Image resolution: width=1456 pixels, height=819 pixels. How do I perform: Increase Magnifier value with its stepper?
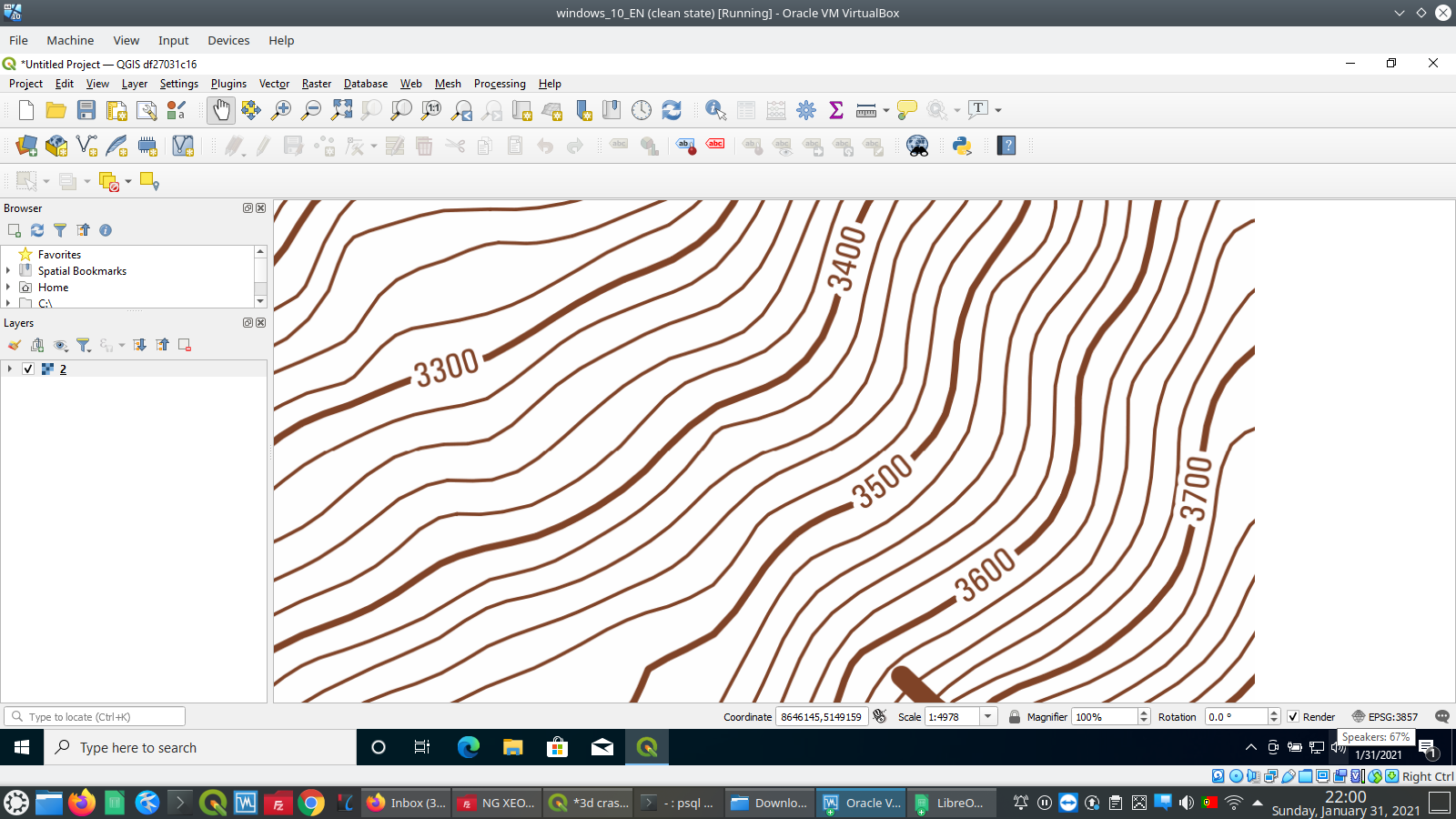tap(1142, 712)
